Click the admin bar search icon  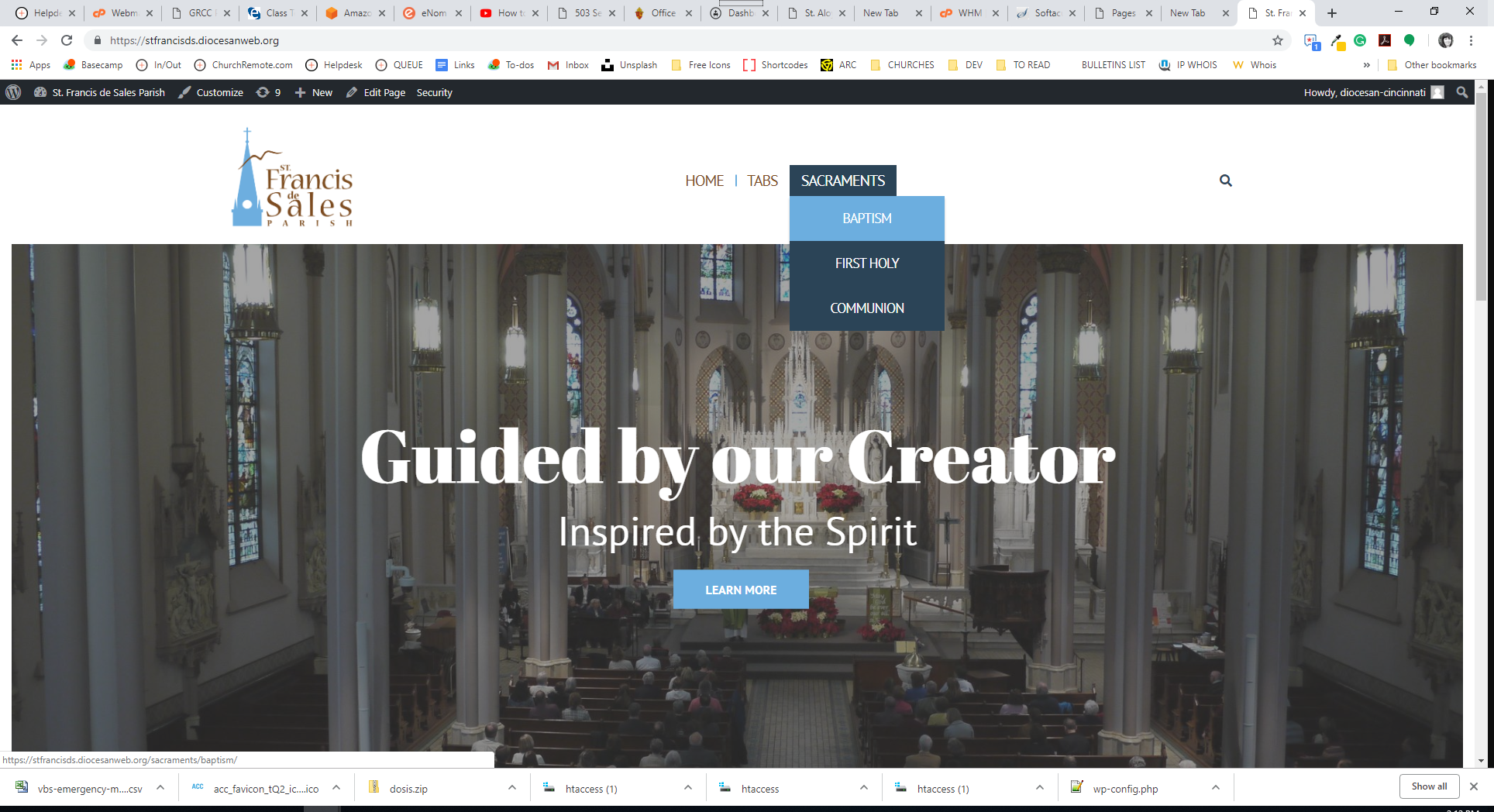(1461, 92)
